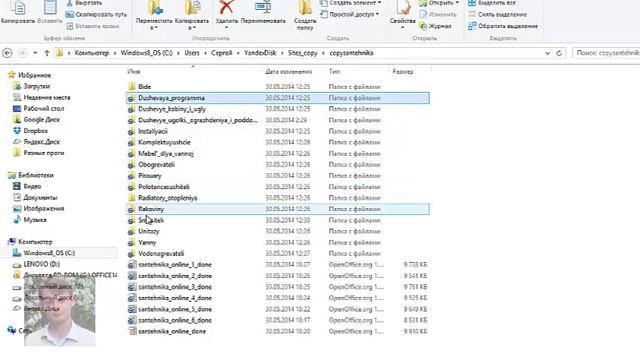Click Выделить все in the ribbon

pos(491,3)
